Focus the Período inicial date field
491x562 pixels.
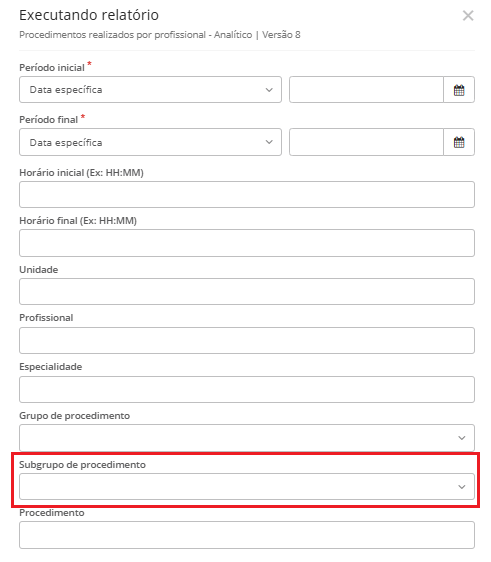[x=366, y=90]
